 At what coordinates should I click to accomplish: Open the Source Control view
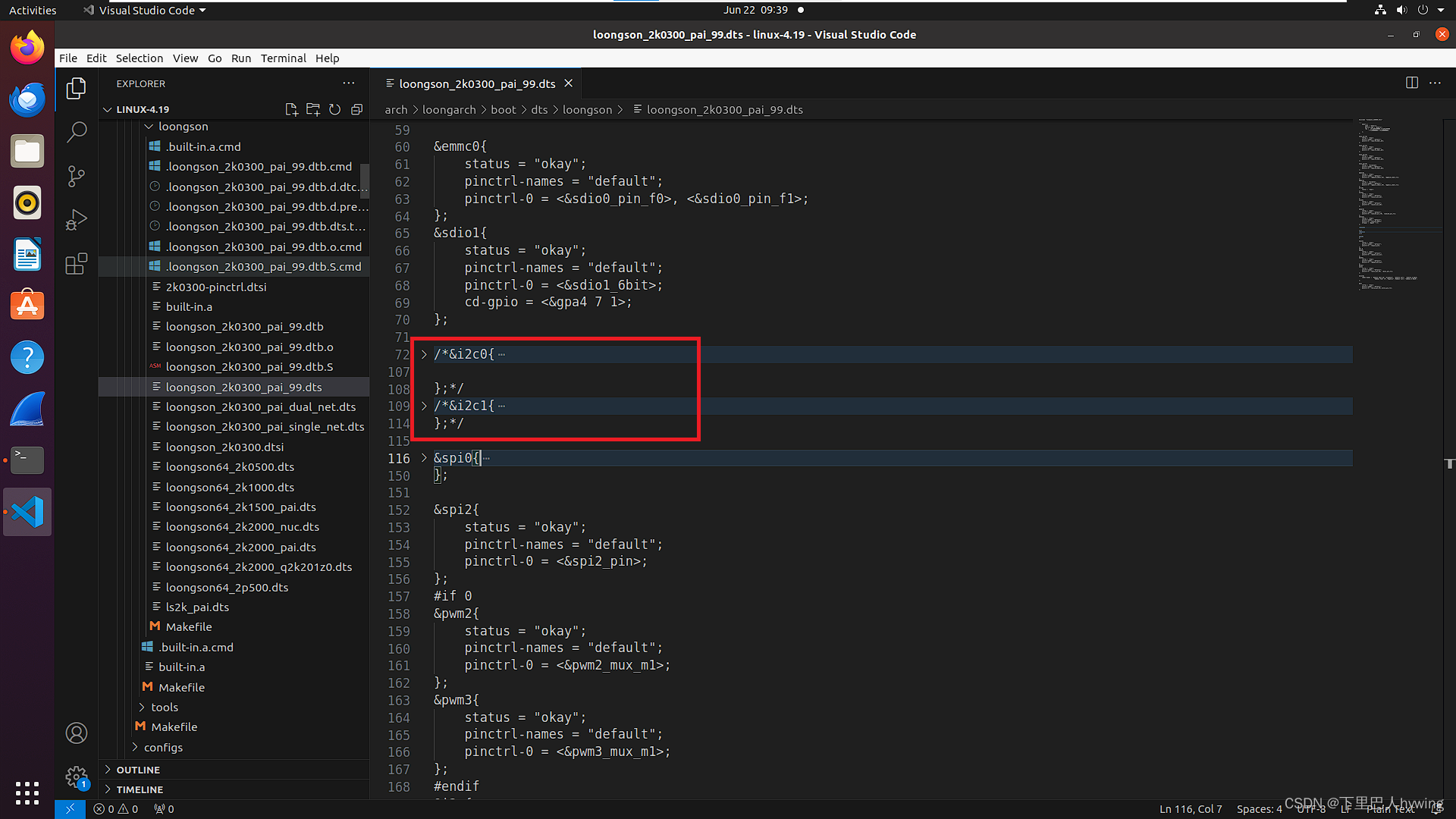(x=77, y=176)
